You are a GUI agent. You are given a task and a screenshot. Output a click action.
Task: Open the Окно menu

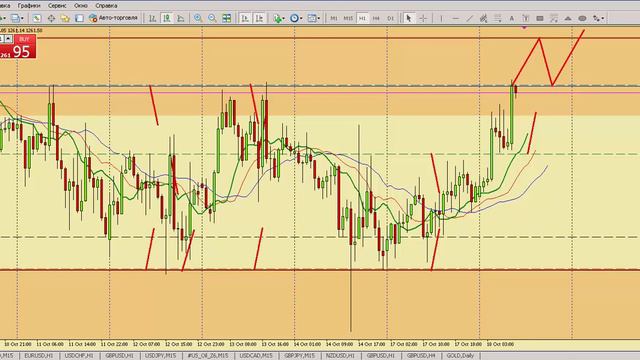(x=81, y=6)
